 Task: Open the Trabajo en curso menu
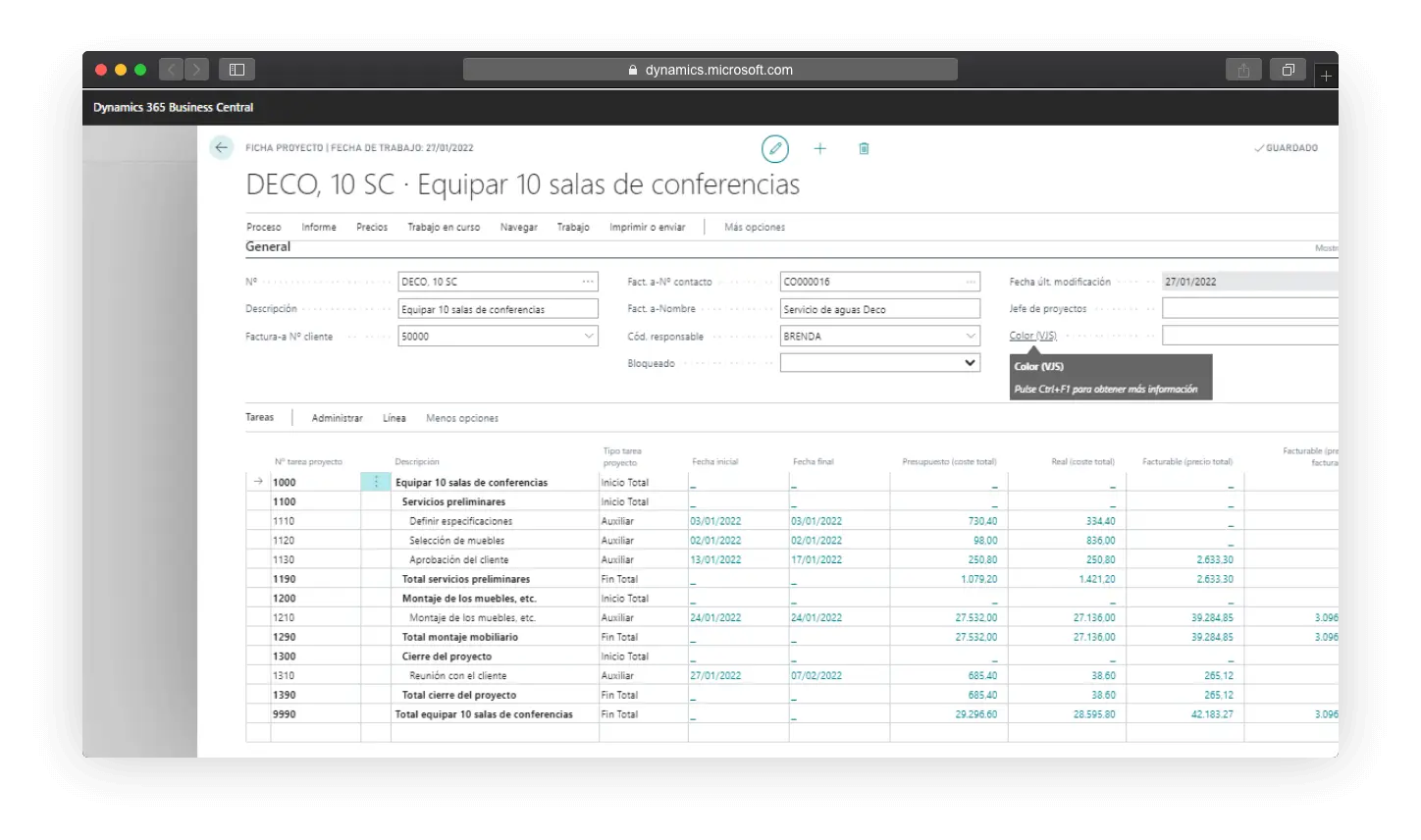point(444,227)
